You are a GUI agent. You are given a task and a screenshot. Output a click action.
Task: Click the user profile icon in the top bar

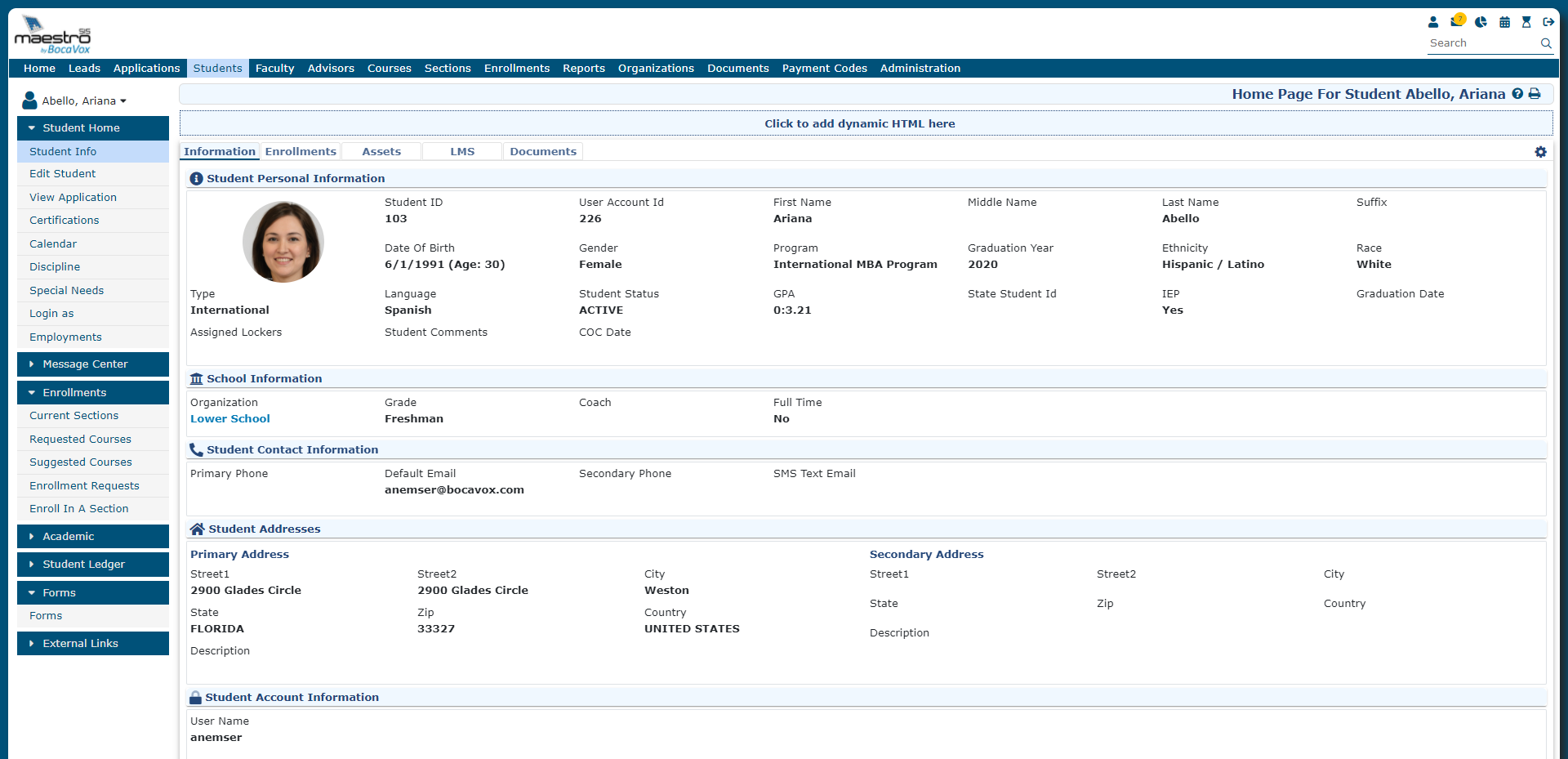[1433, 22]
